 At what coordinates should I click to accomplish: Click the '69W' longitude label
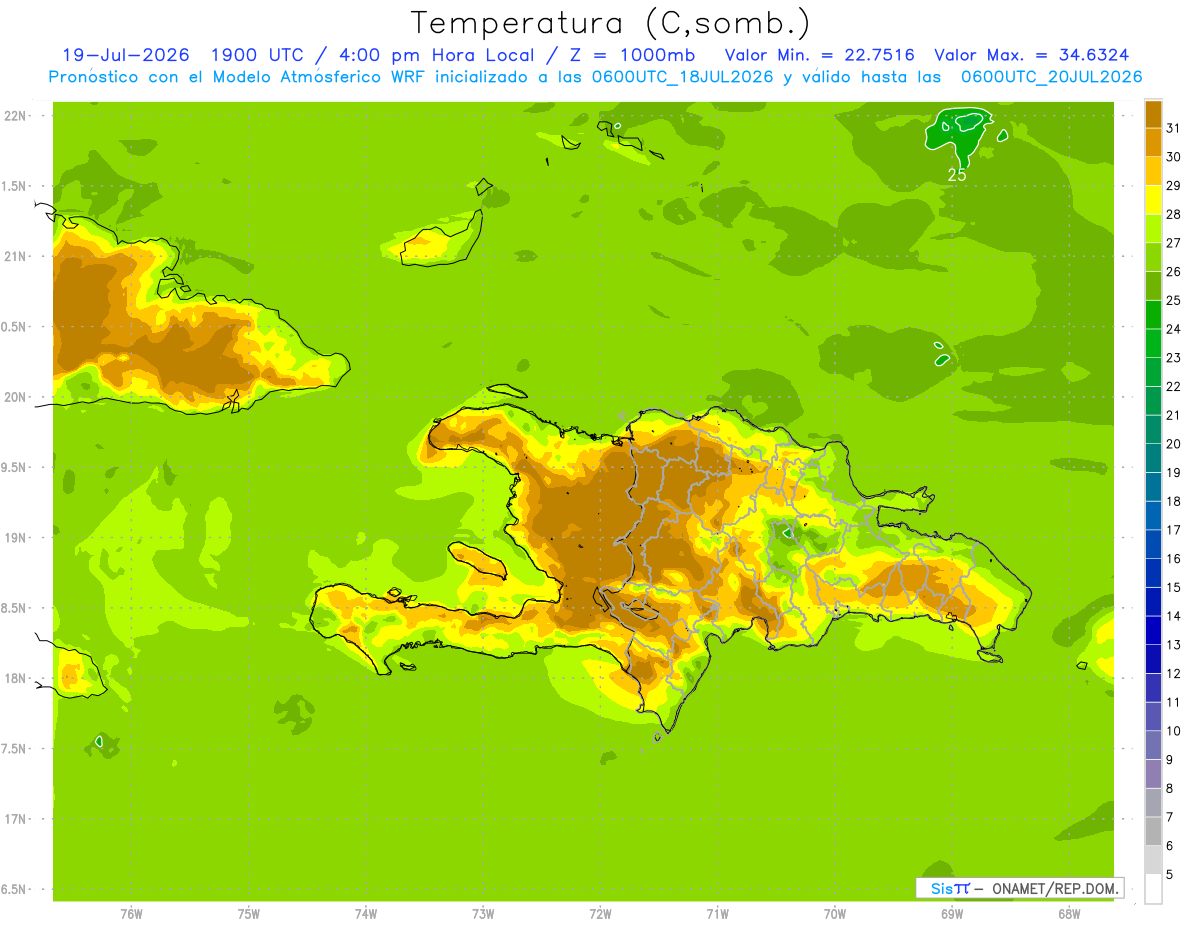point(952,914)
